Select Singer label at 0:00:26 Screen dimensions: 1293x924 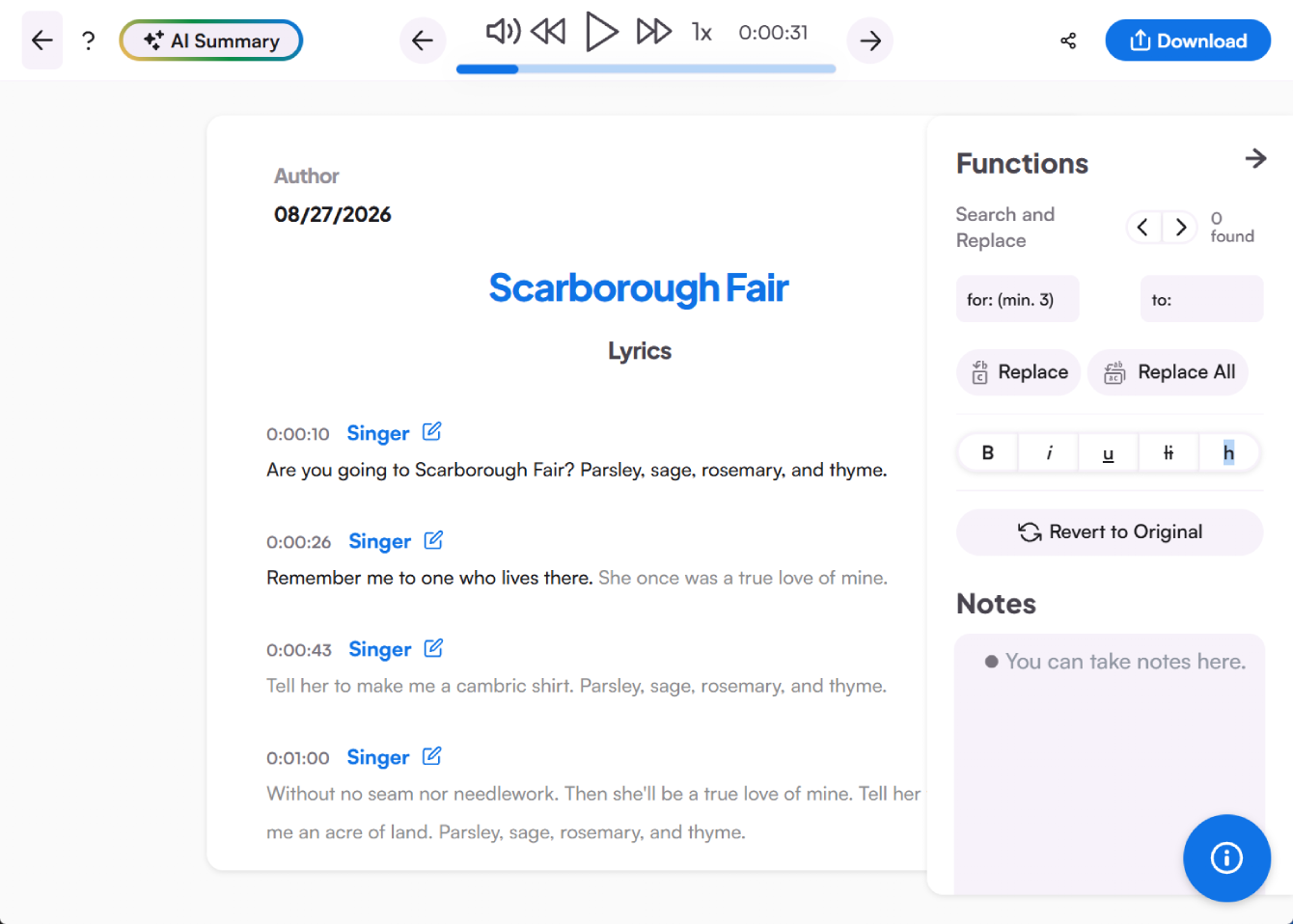[x=380, y=541]
